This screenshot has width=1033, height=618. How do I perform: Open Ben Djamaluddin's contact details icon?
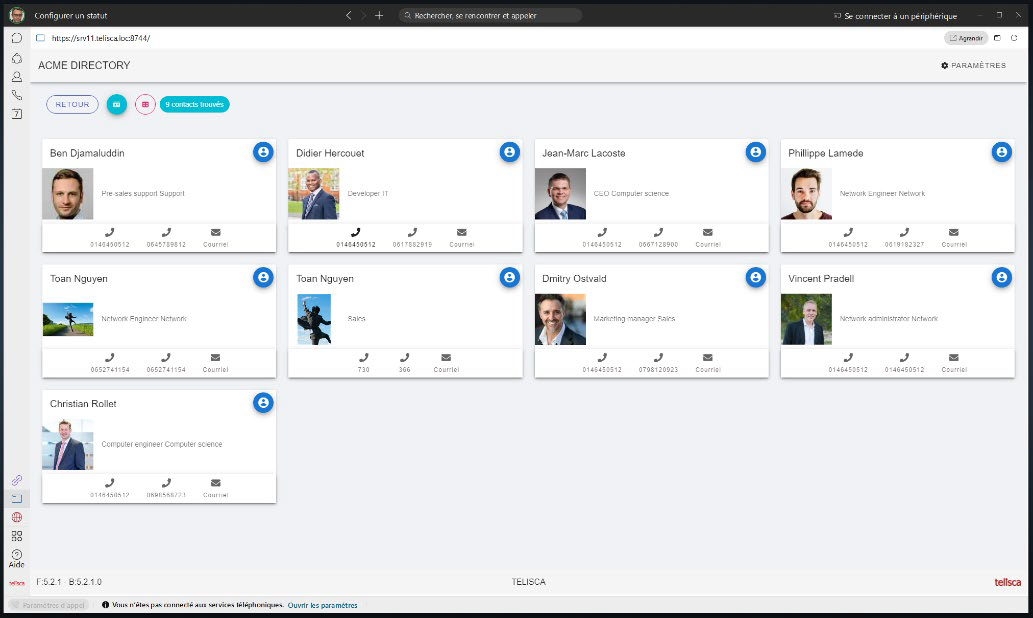point(263,152)
